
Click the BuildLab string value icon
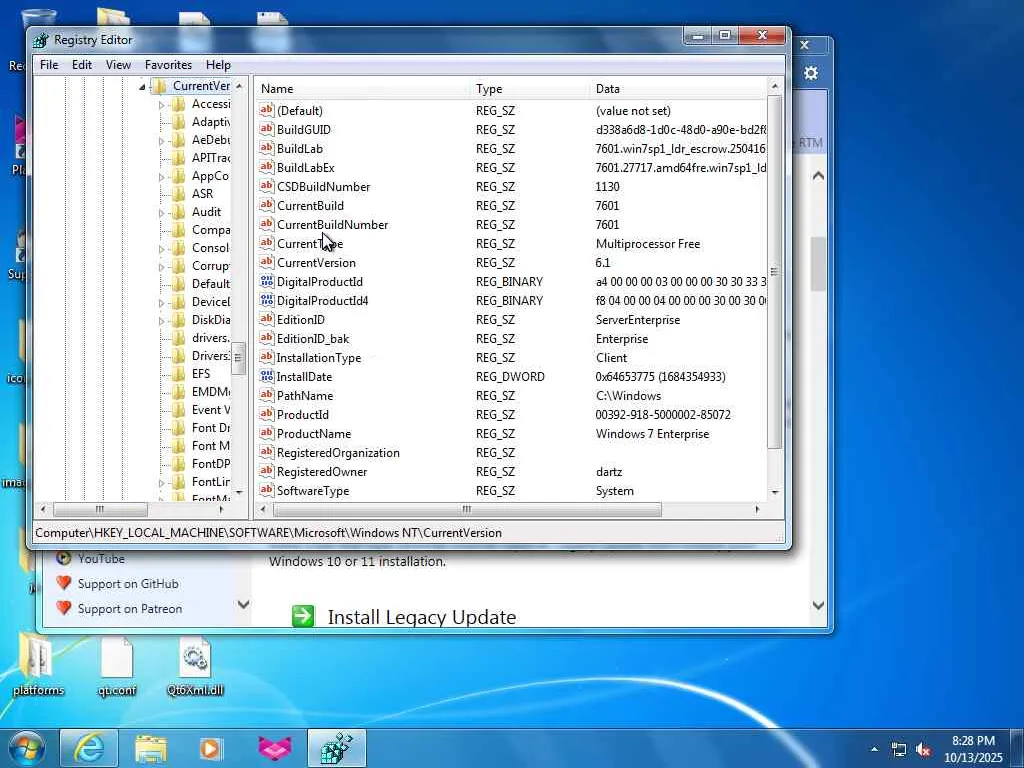[266, 148]
